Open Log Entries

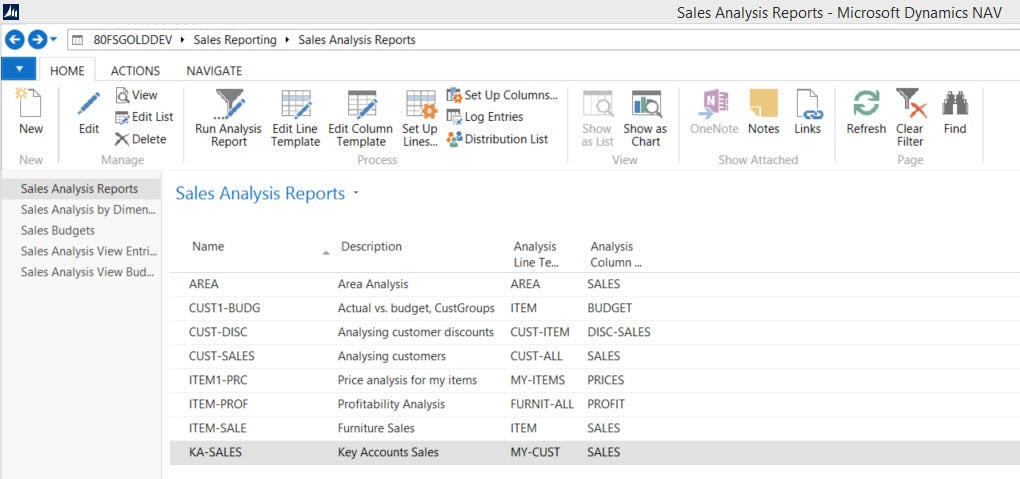(x=485, y=117)
